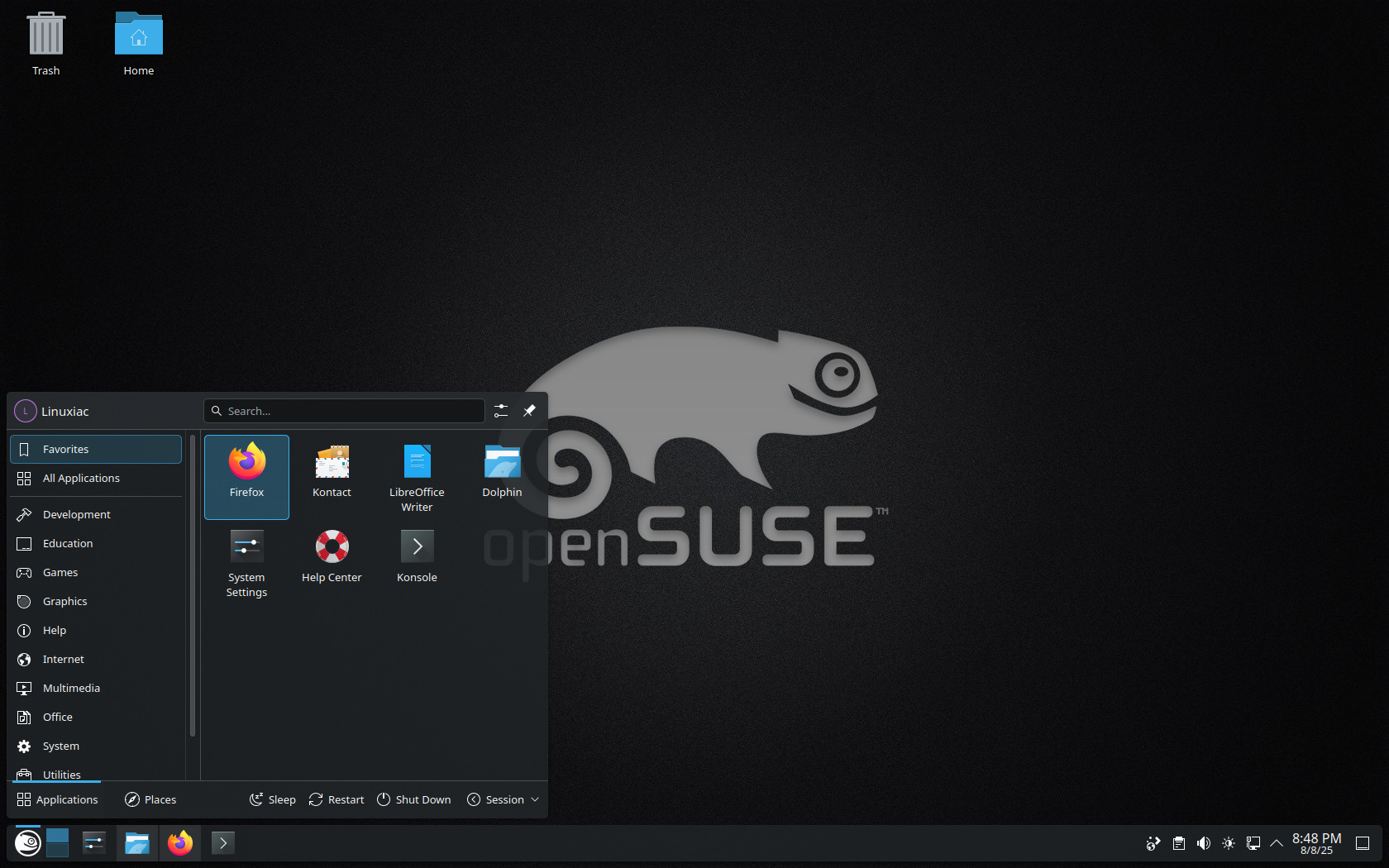Select All Applications category
Viewport: 1389px width, 868px height.
[96, 478]
